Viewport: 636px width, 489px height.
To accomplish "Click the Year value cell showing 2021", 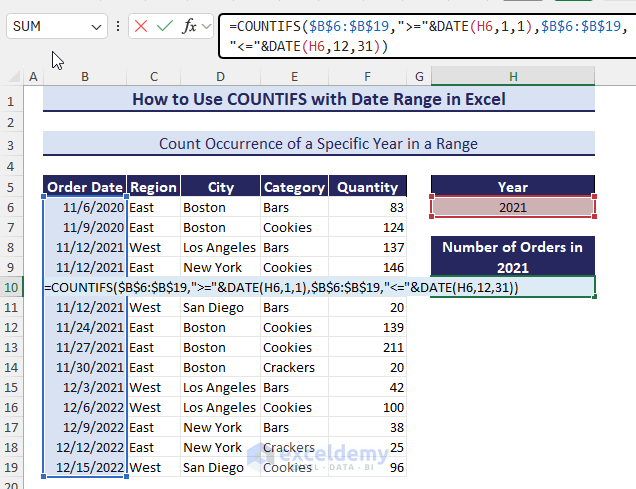I will (512, 207).
